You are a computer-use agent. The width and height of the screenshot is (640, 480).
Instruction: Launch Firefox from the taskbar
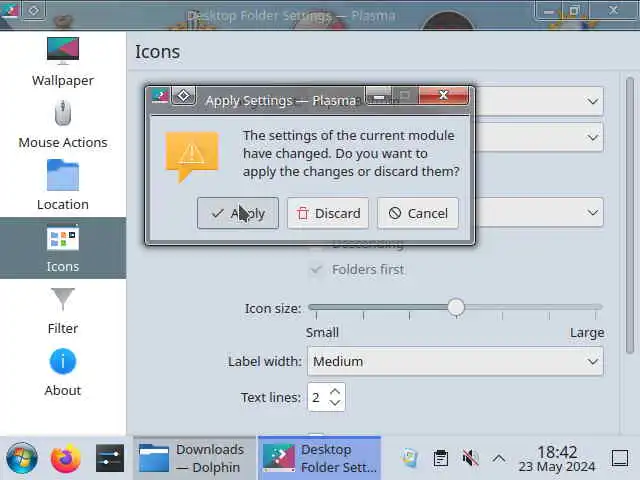(x=66, y=458)
